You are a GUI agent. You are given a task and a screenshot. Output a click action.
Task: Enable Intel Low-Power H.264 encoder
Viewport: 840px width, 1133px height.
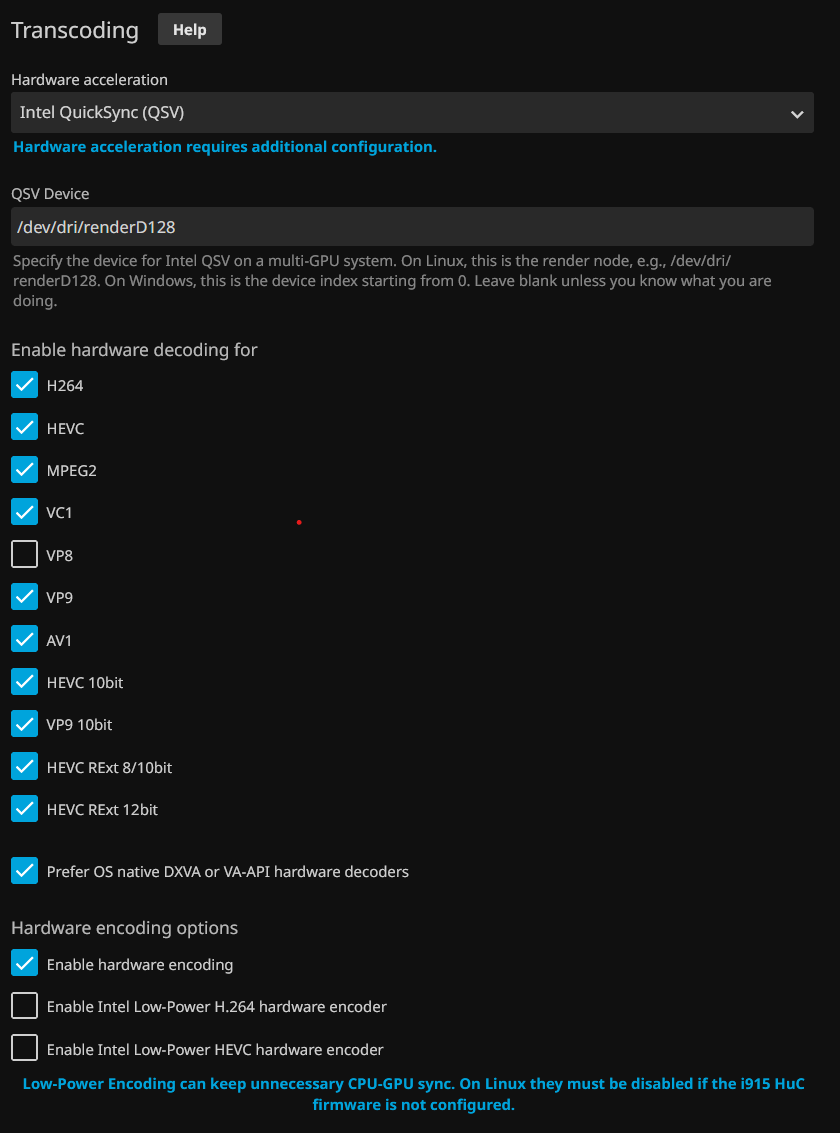[x=24, y=1006]
